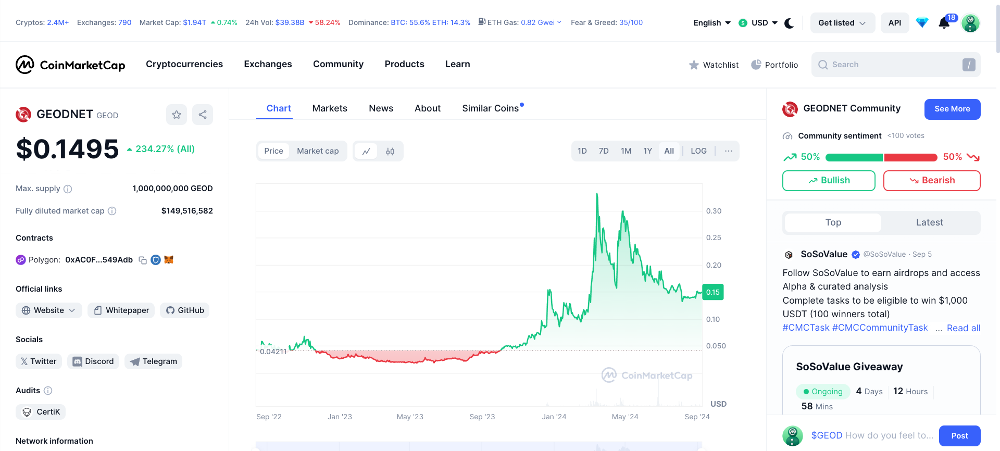Image resolution: width=1000 pixels, height=451 pixels.
Task: Expand Website links dropdown
Action: point(49,311)
